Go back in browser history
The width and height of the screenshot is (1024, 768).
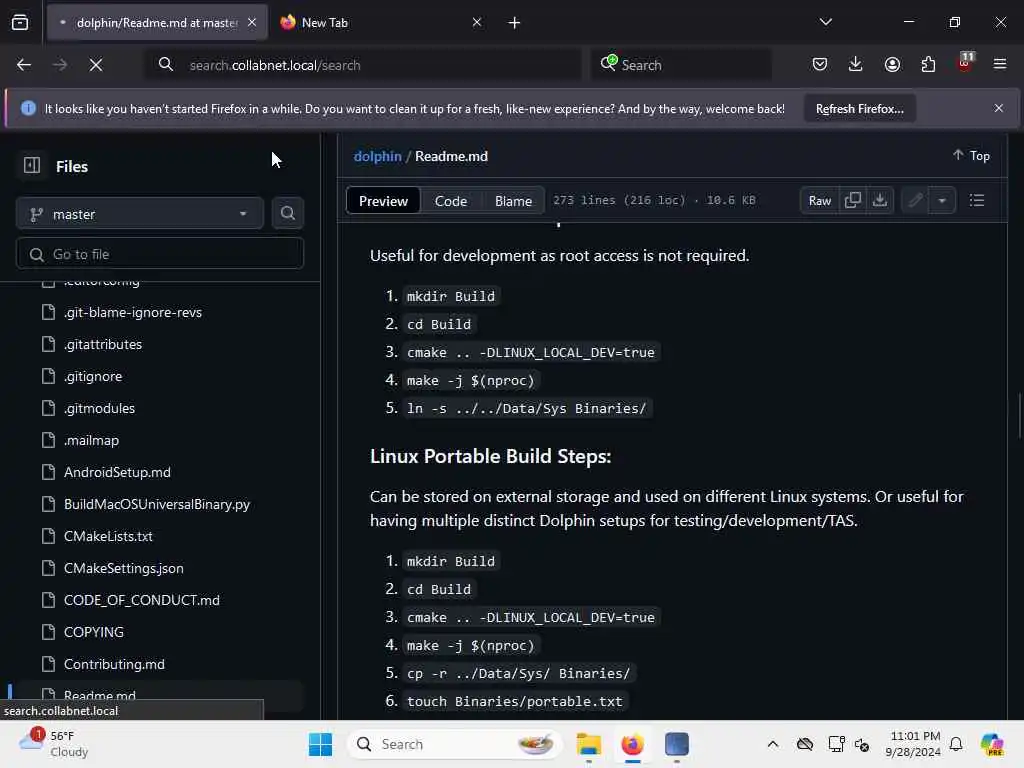(24, 65)
